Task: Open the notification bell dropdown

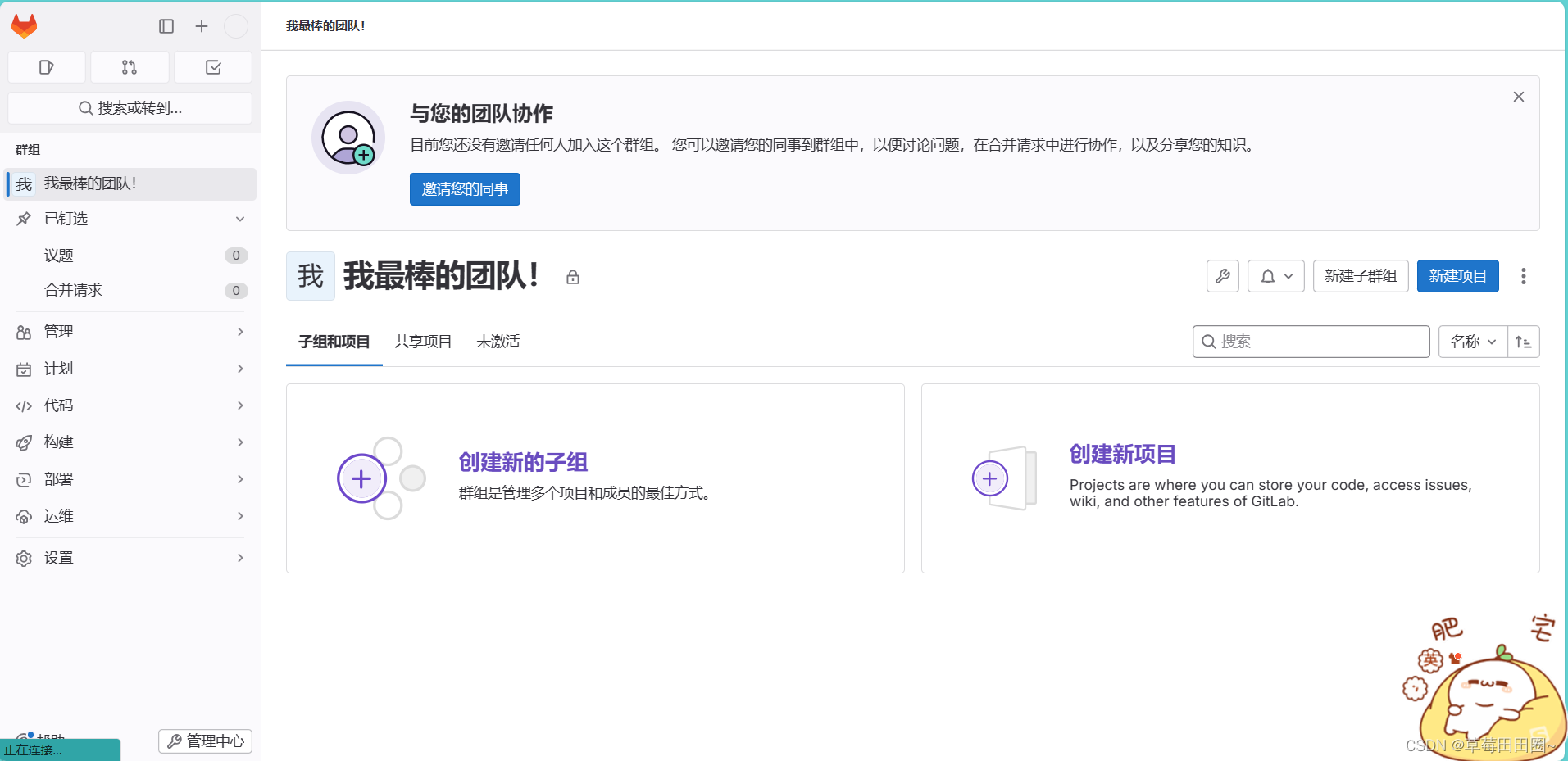Action: [1276, 276]
